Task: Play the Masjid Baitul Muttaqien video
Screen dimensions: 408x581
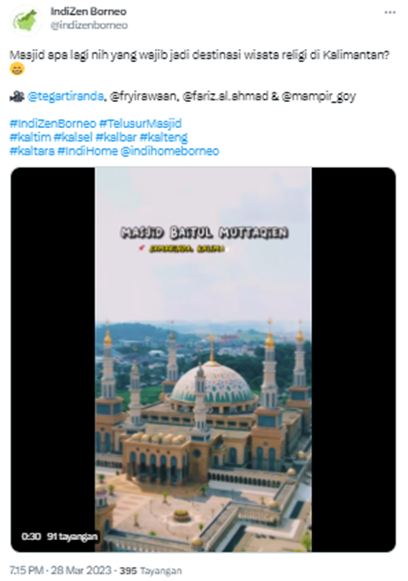Action: tap(203, 359)
